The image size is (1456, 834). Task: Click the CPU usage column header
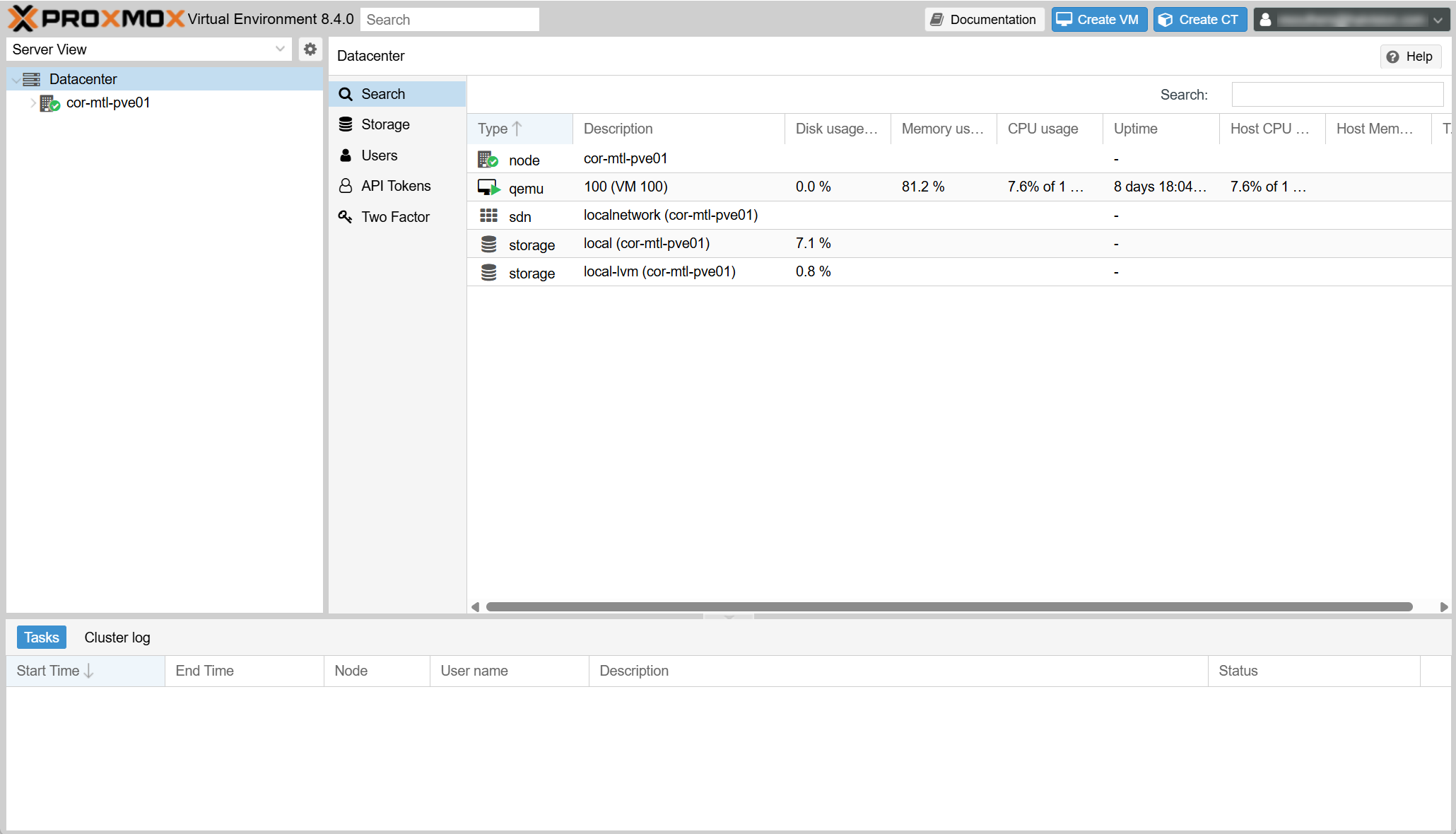click(x=1050, y=129)
